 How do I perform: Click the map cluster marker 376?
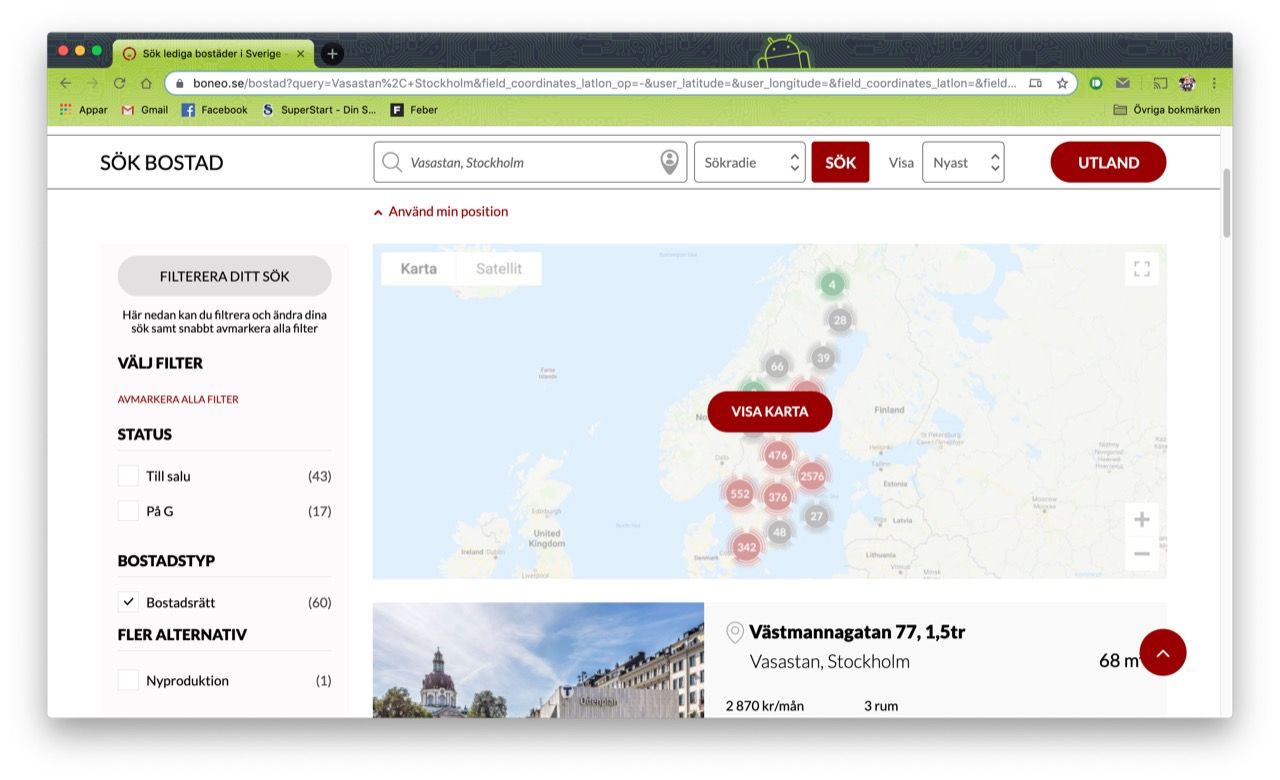[778, 497]
